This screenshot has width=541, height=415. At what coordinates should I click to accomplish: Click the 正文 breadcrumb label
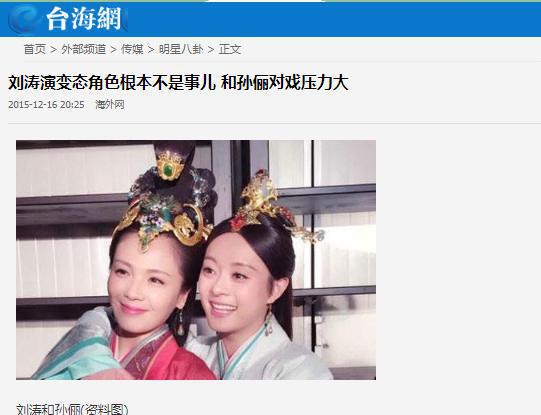click(x=230, y=49)
